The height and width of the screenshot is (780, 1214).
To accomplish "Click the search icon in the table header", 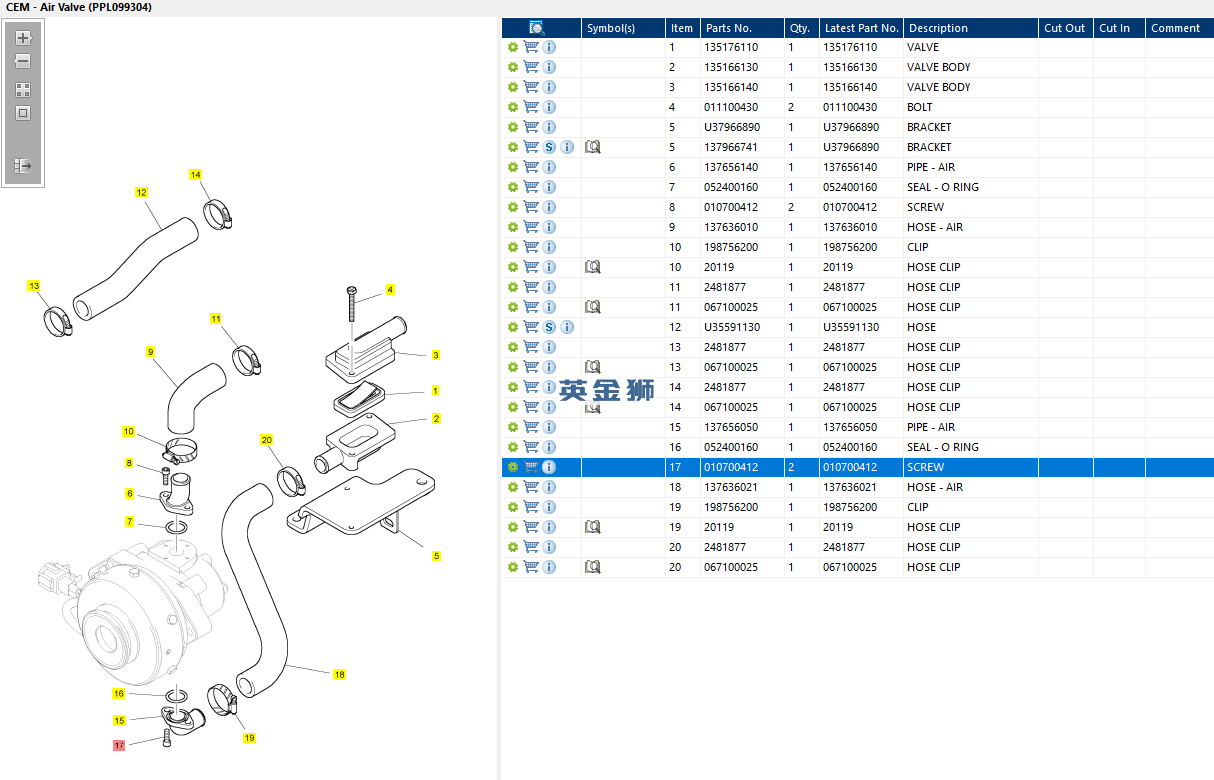I will 537,28.
